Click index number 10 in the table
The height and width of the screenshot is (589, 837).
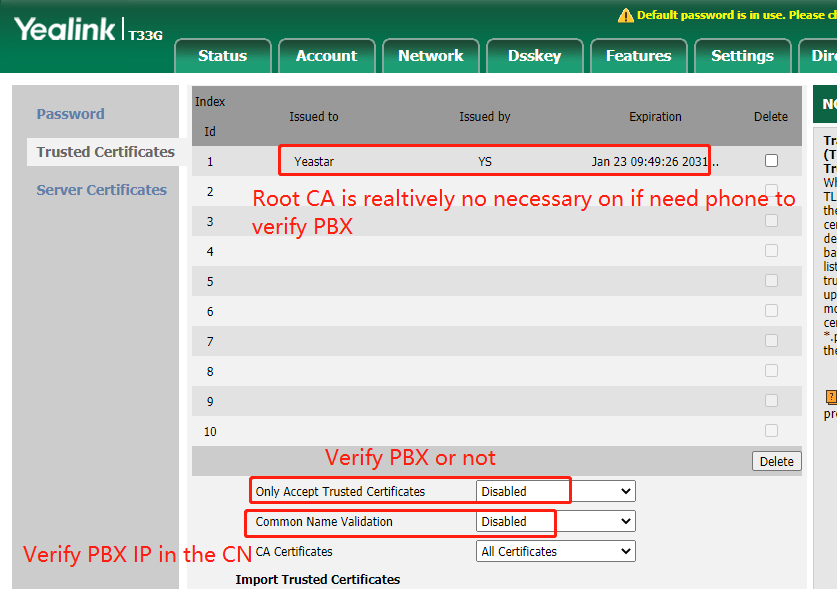click(x=210, y=431)
